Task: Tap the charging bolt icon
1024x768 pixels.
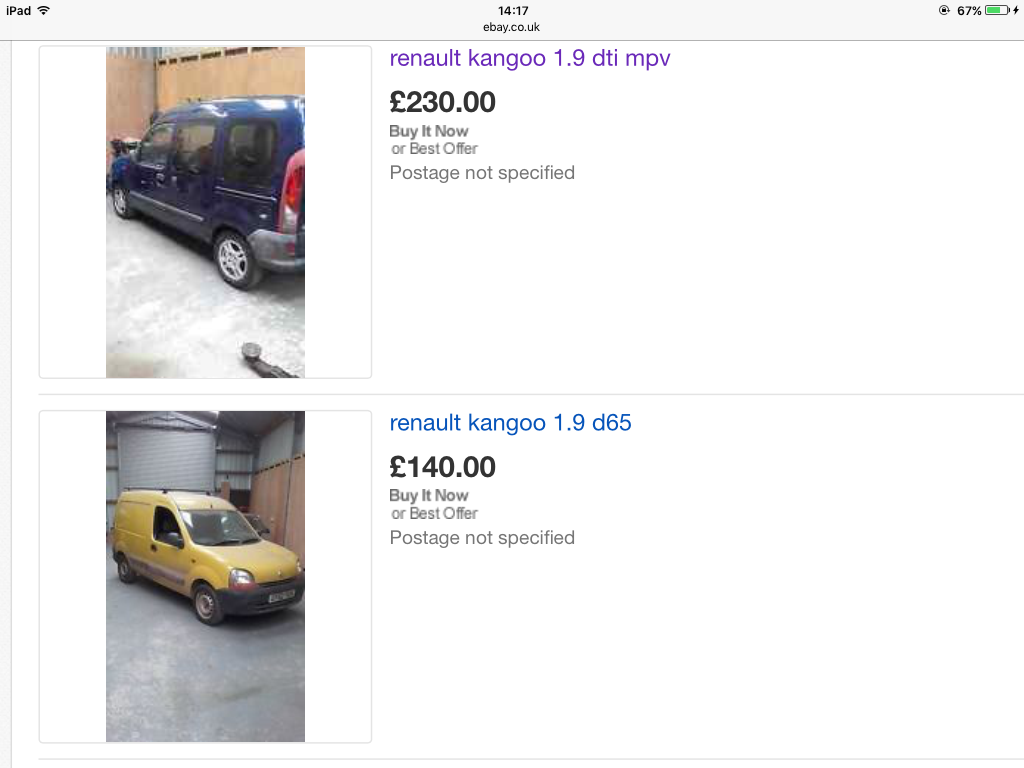Action: tap(1016, 10)
